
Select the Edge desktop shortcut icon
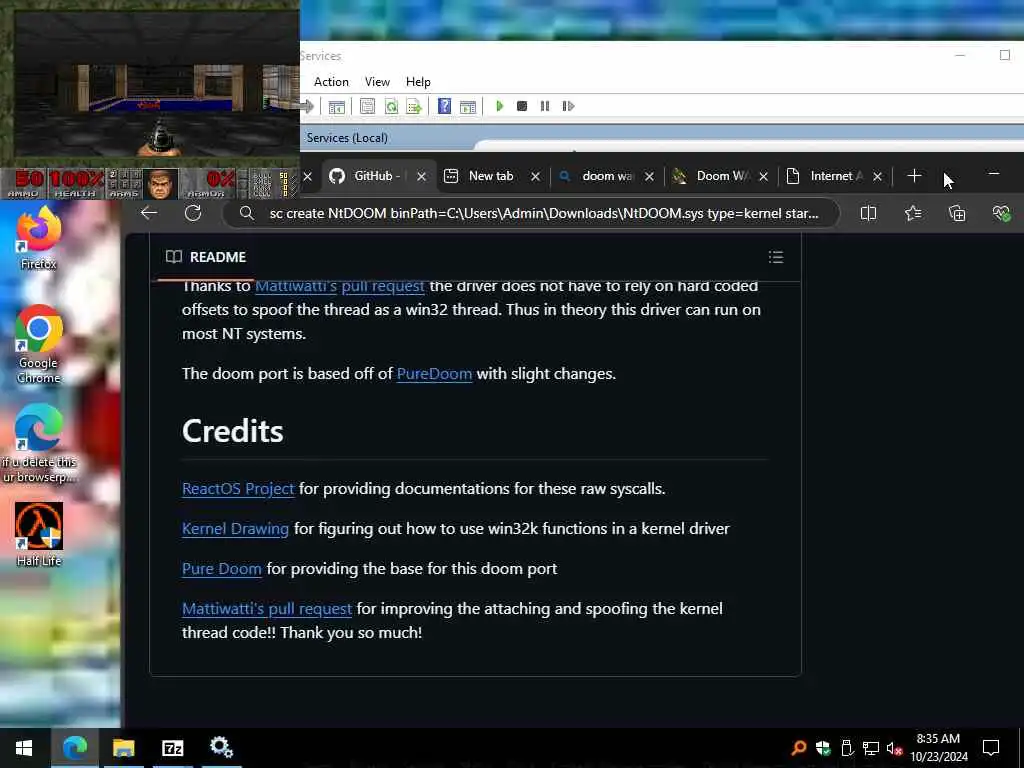click(x=39, y=443)
